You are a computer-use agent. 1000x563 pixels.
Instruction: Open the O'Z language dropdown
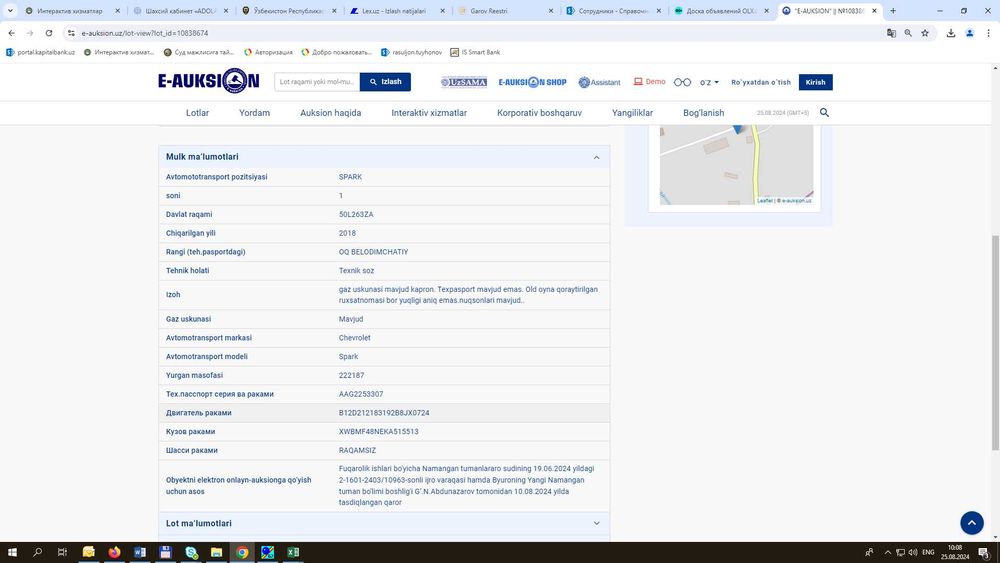(709, 82)
